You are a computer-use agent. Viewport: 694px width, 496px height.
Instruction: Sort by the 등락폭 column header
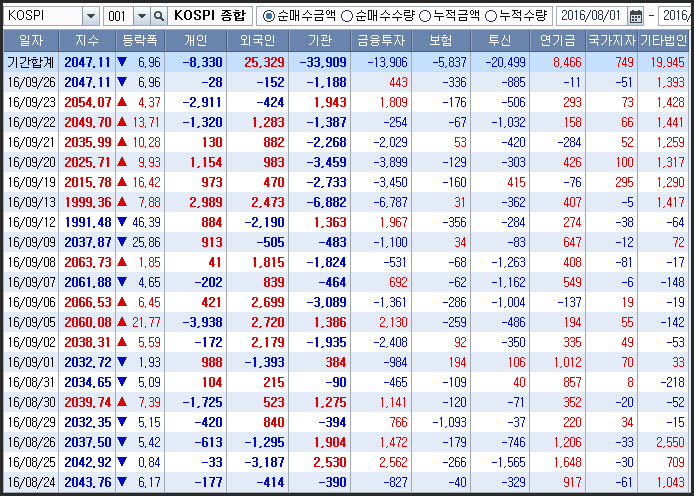(x=140, y=41)
